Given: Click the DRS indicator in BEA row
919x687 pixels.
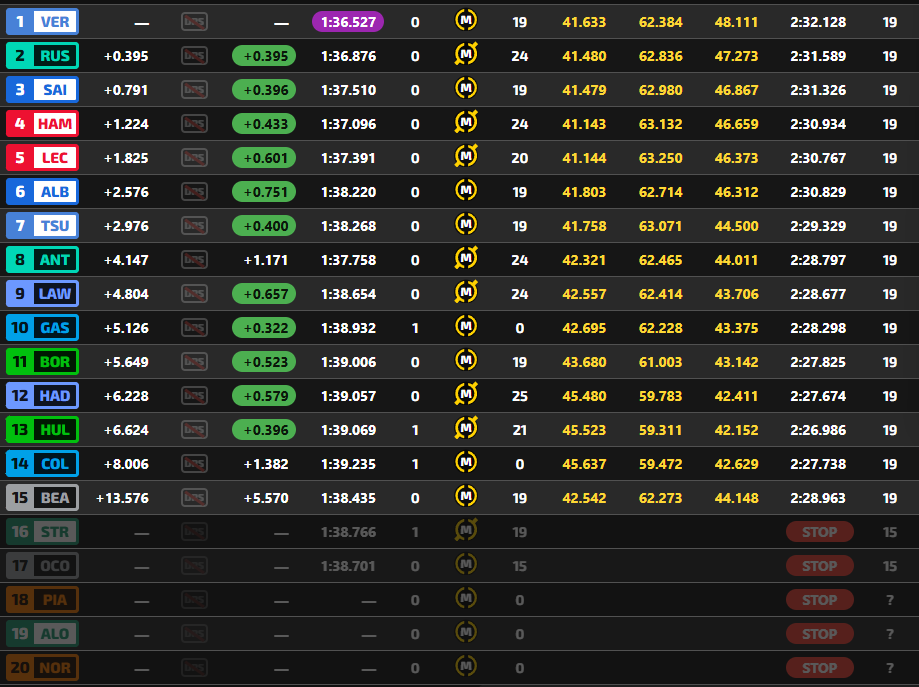Looking at the screenshot, I should [x=194, y=498].
